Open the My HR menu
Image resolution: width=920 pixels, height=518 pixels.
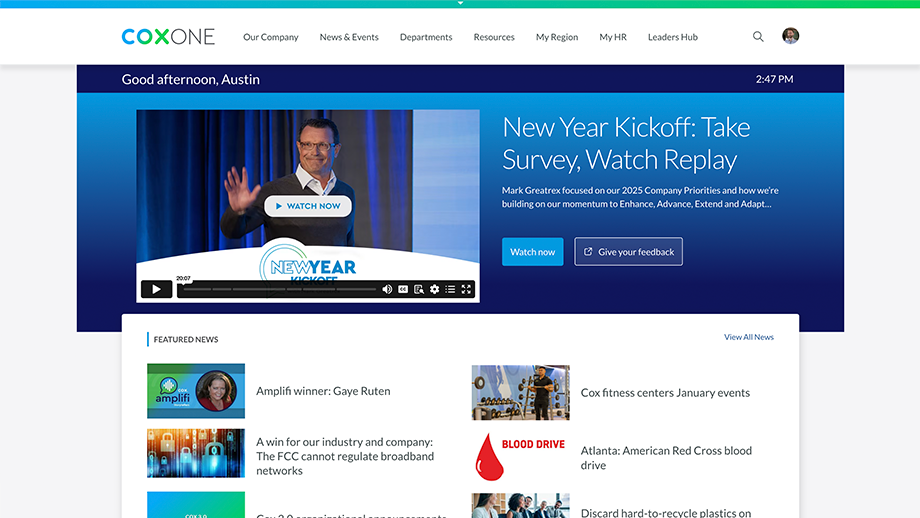613,37
